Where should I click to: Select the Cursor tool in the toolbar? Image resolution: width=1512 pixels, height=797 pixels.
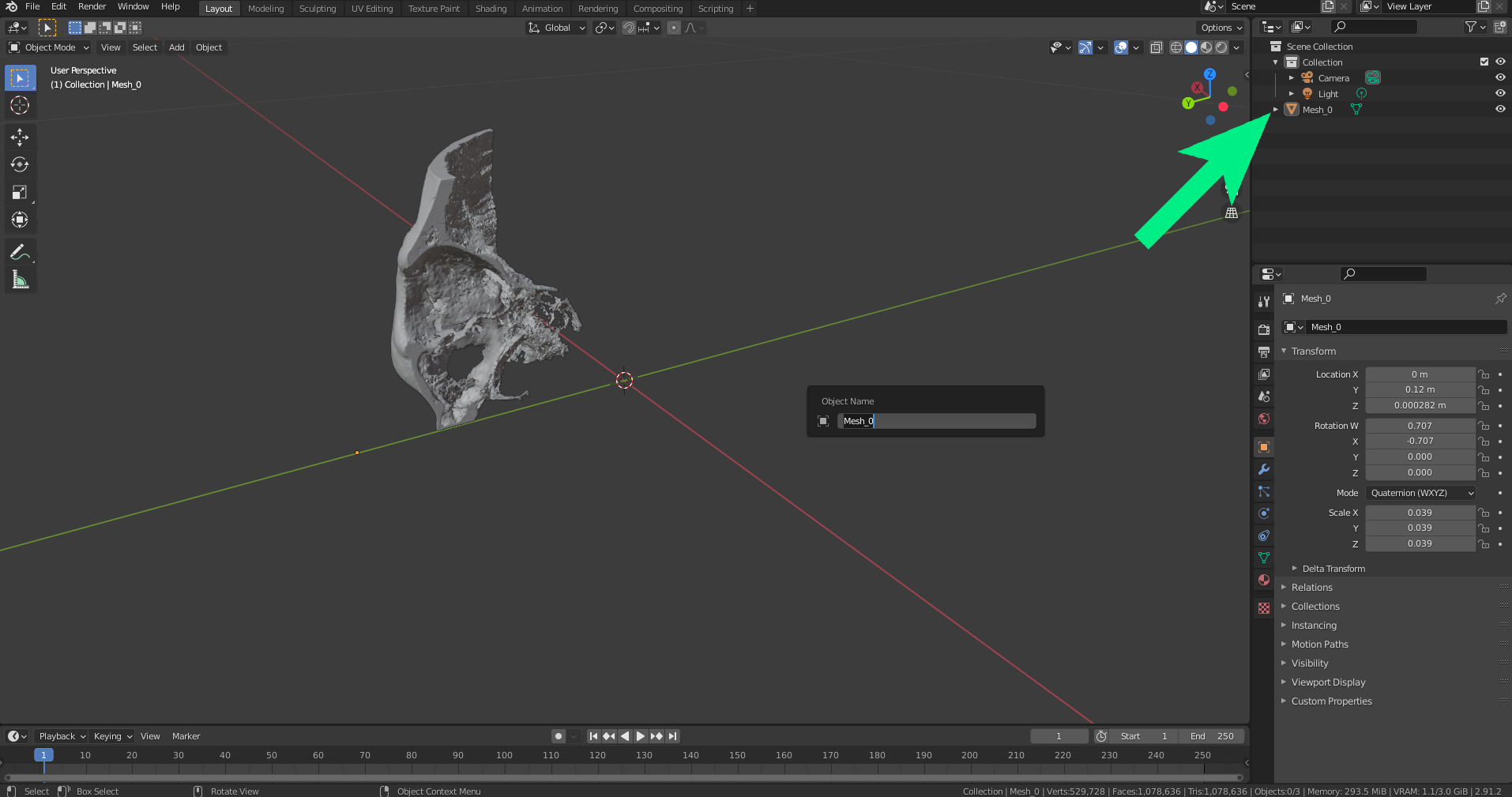(x=20, y=105)
